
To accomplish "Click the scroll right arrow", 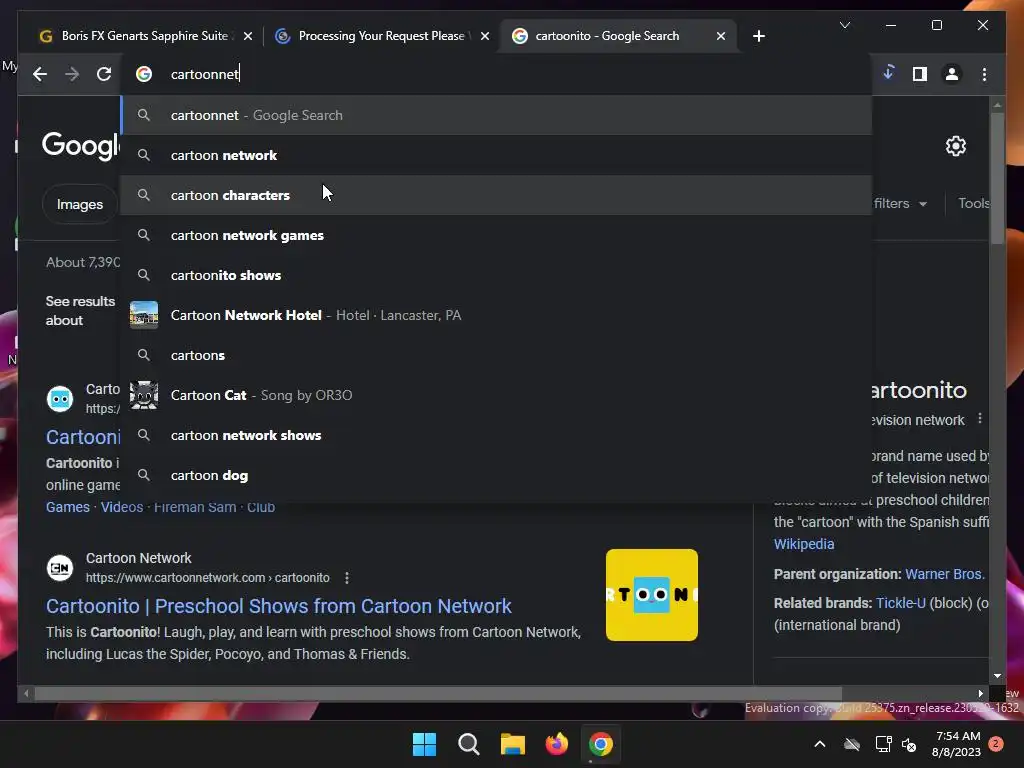I will (x=980, y=694).
